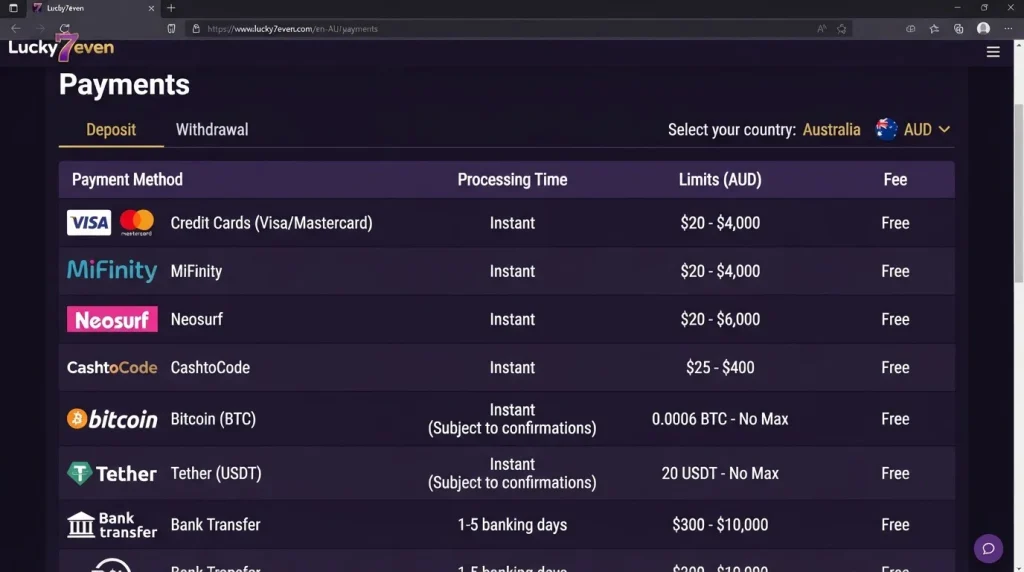Click the 1-5 banking days cell
This screenshot has height=572, width=1024.
(x=512, y=525)
